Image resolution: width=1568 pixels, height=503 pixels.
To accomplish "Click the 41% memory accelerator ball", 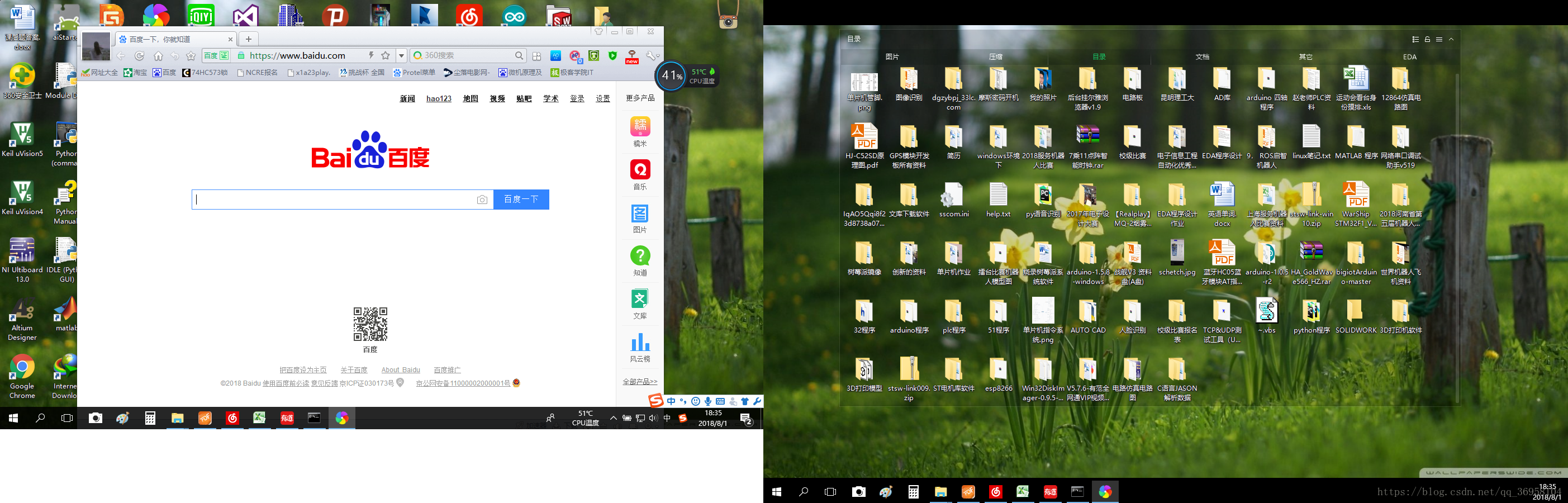I will pyautogui.click(x=672, y=75).
